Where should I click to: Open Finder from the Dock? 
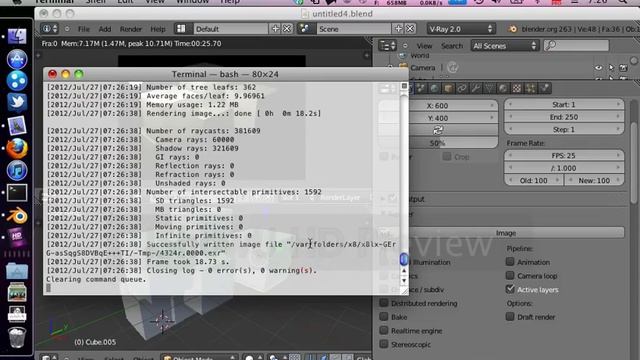pos(17,36)
